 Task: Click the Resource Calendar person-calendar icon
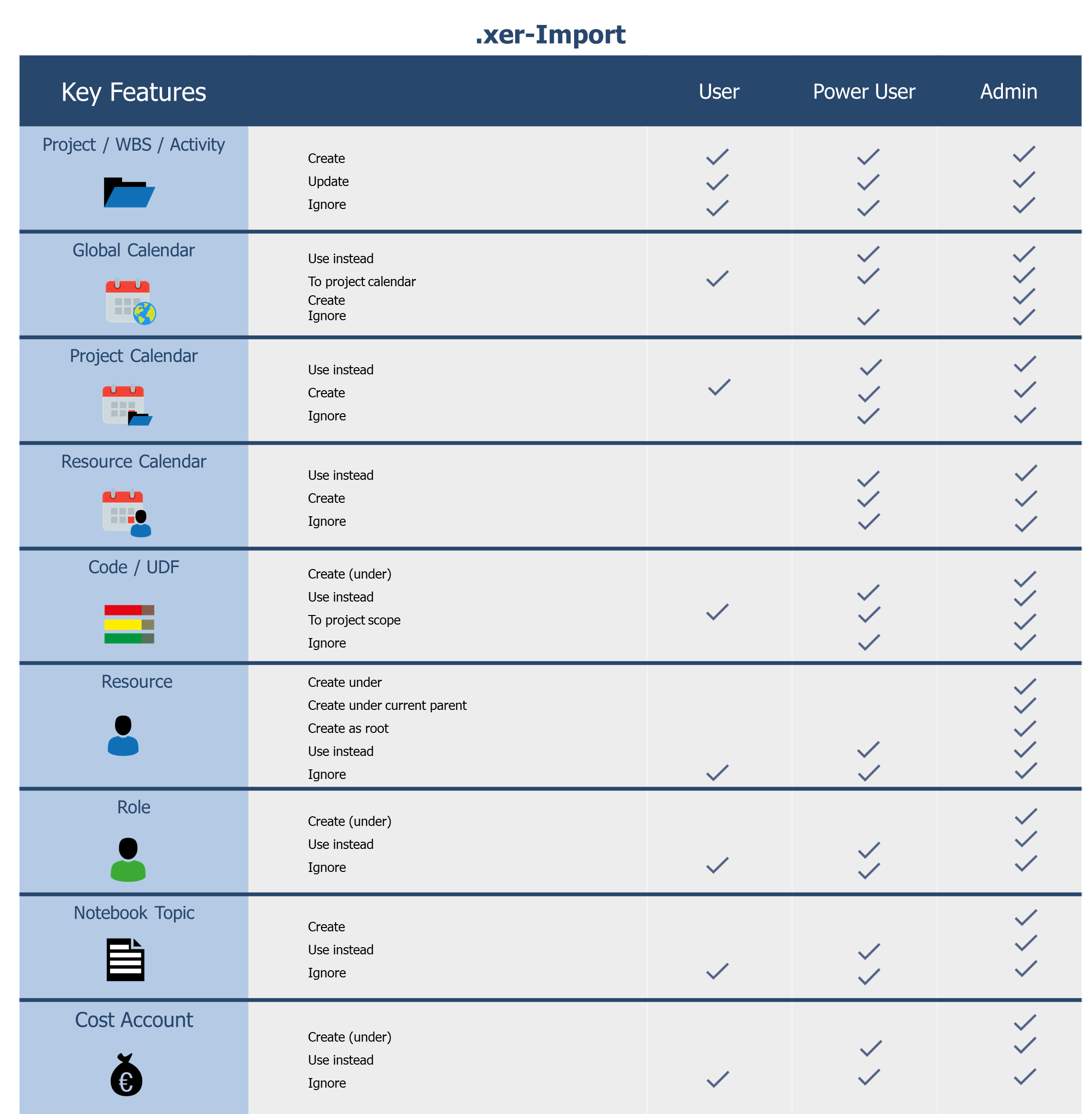point(127,513)
